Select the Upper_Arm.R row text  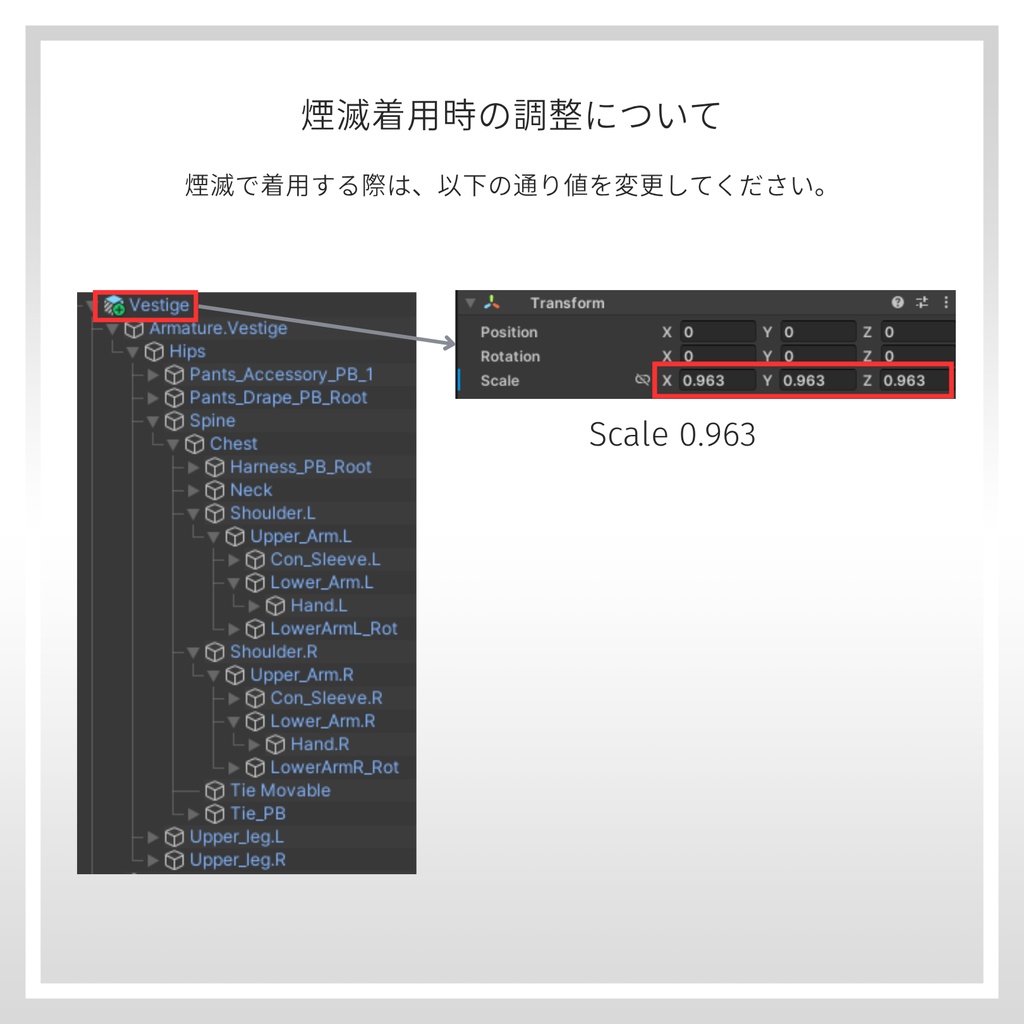point(302,675)
